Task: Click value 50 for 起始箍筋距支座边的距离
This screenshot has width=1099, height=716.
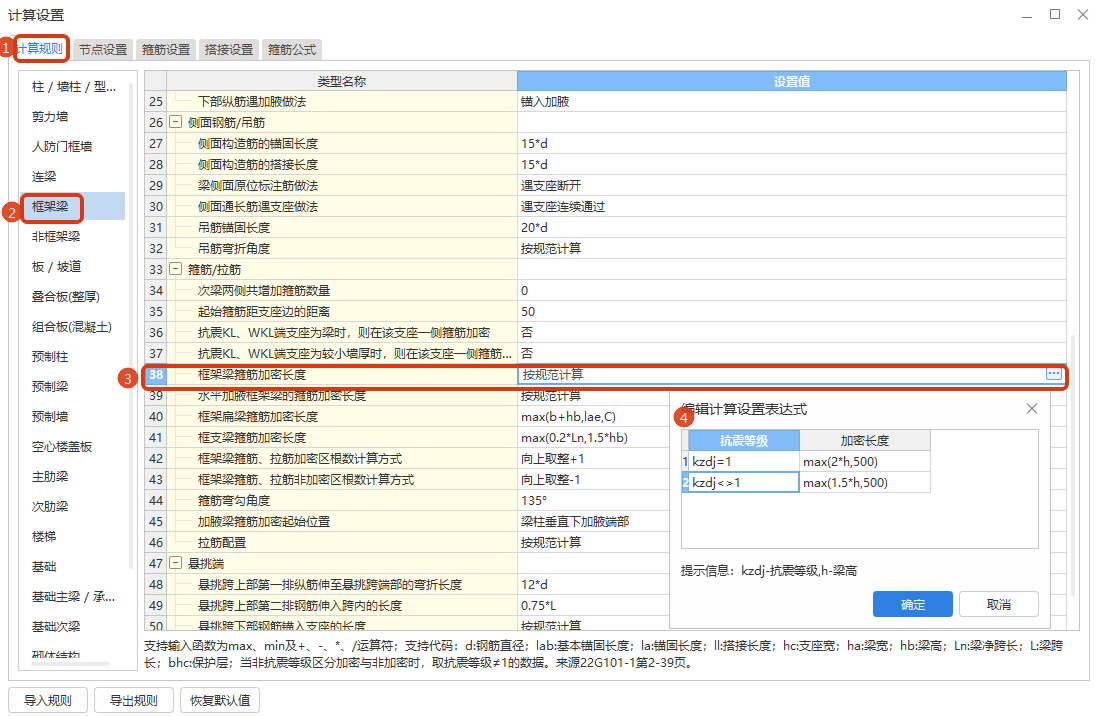Action: click(792, 312)
